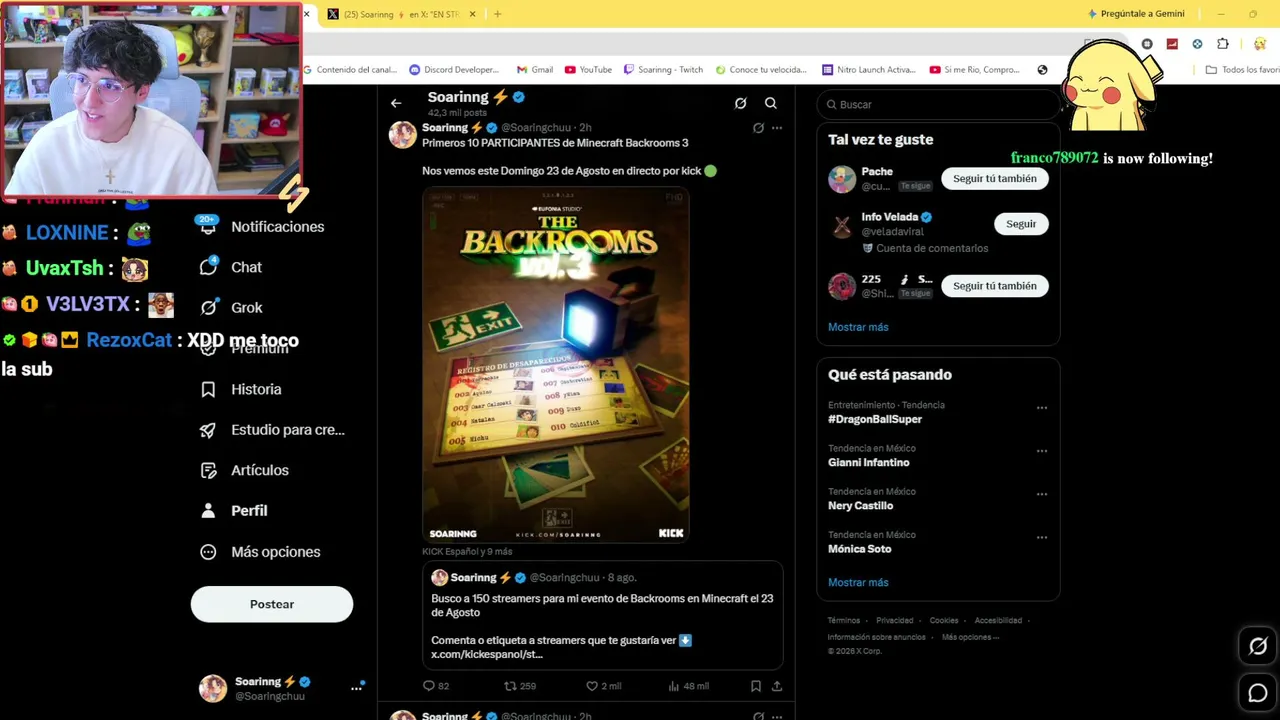
Task: Open the Gianni Infantino trend
Action: point(869,463)
